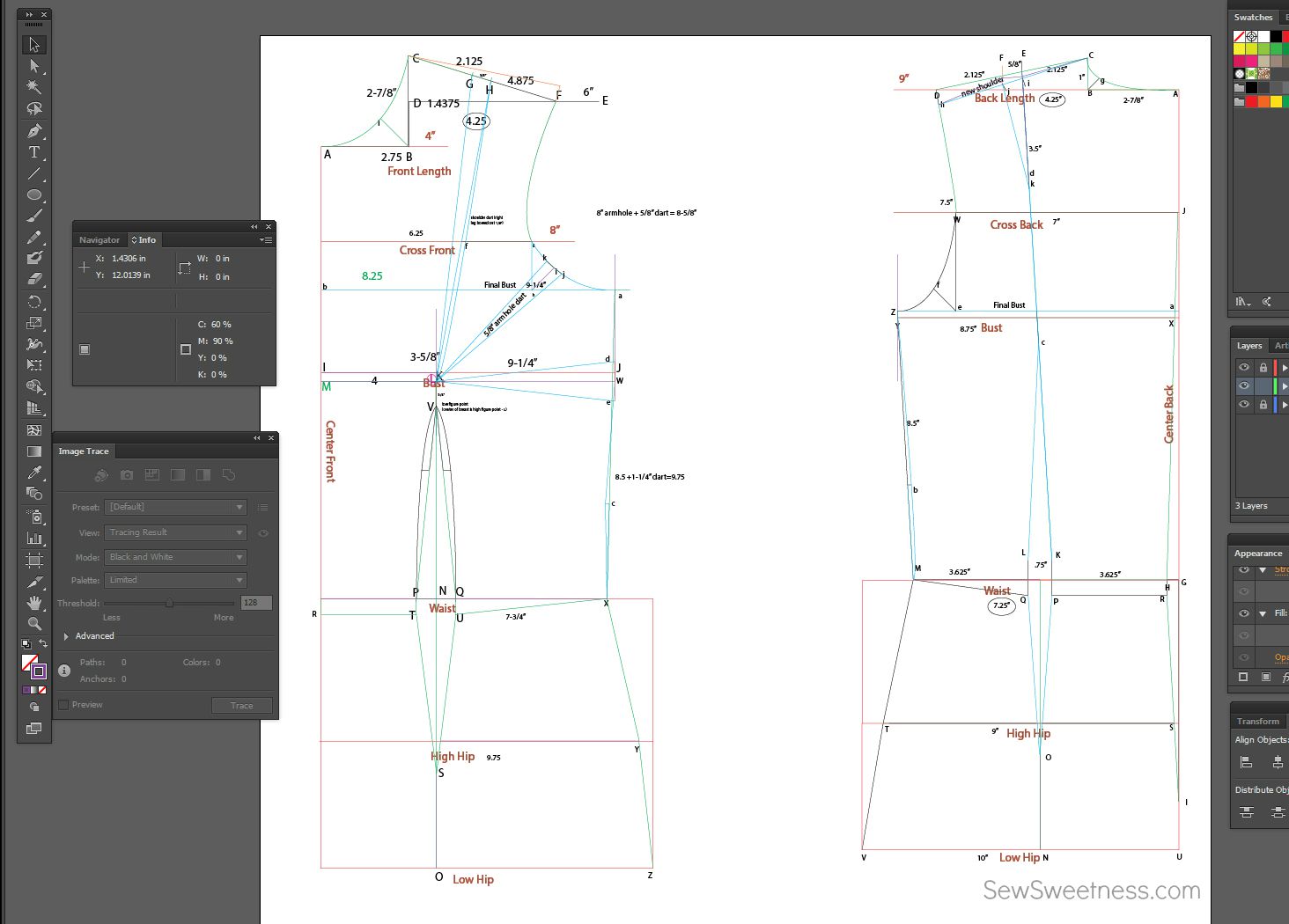Activate the Zoom magnifier tool
Image resolution: width=1289 pixels, height=924 pixels.
point(34,624)
